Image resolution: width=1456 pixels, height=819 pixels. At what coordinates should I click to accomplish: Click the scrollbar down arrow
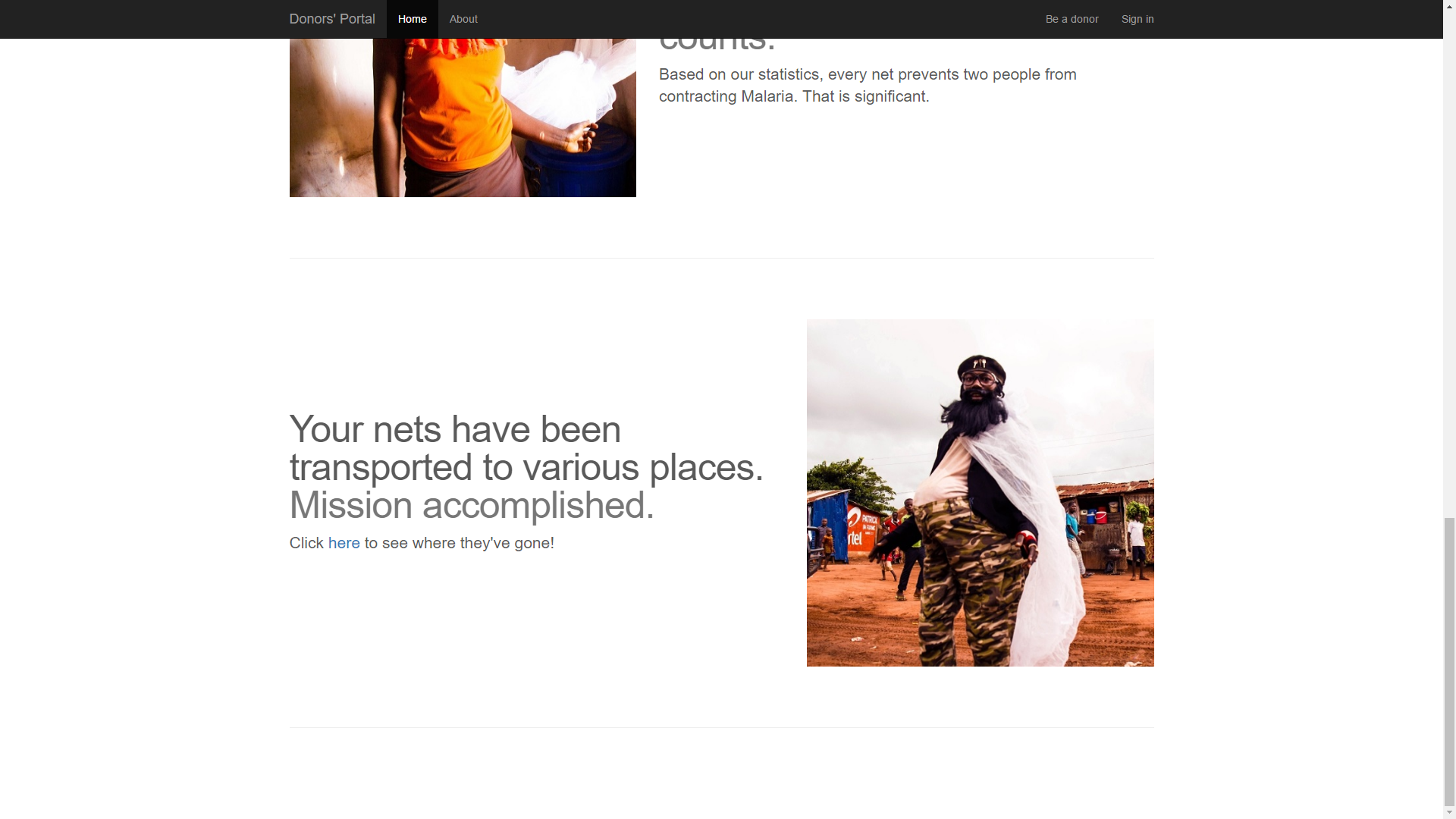point(1449,812)
